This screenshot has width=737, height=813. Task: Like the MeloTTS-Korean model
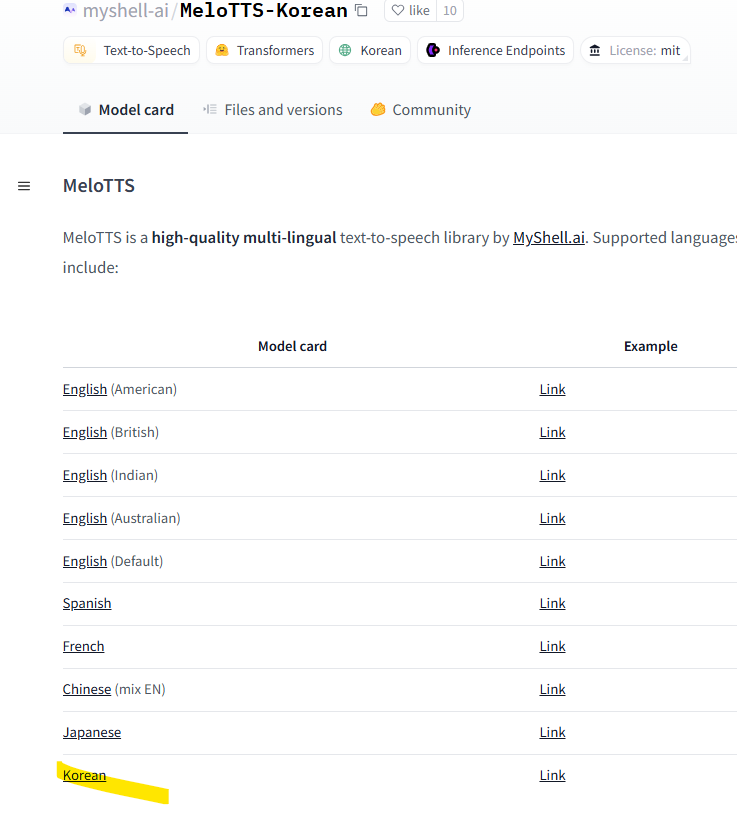coord(410,11)
